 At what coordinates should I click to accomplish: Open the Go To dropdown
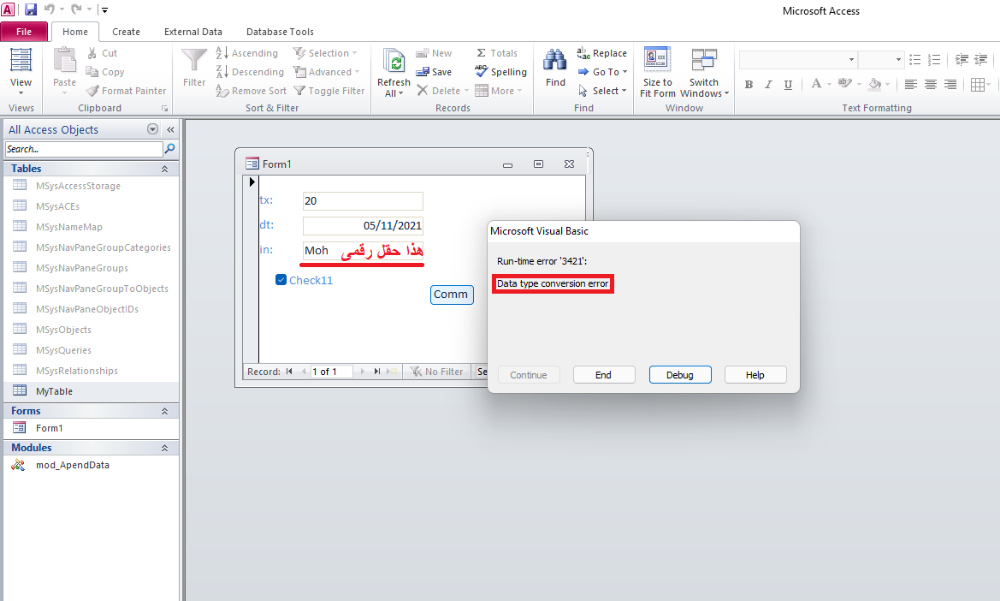(602, 71)
